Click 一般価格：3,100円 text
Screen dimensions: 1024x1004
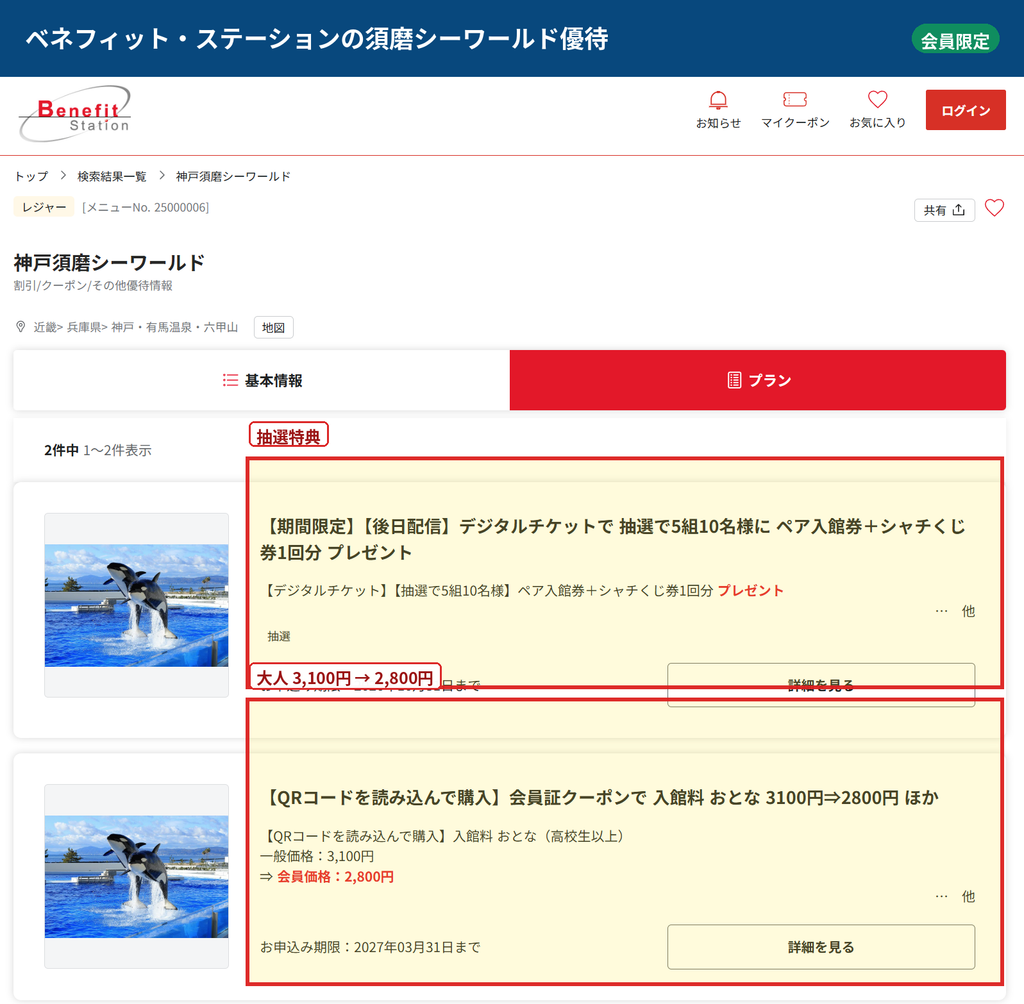[317, 856]
